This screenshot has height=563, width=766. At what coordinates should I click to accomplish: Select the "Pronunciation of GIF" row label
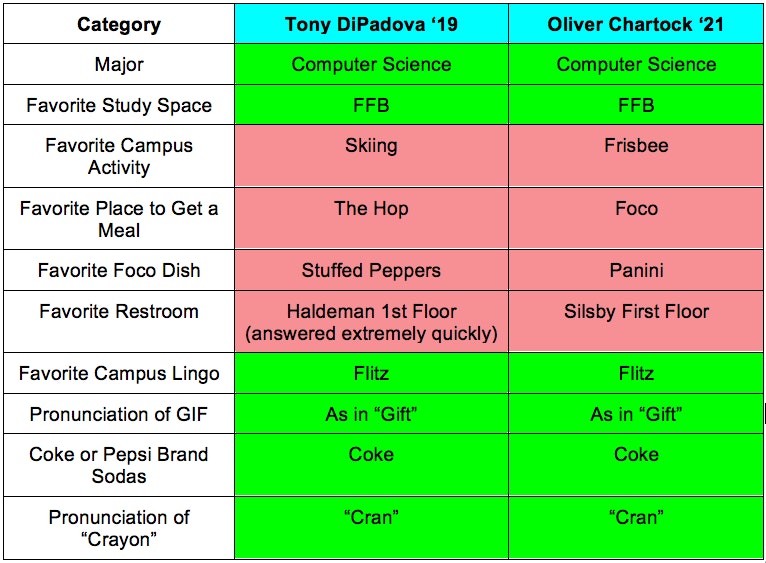[x=119, y=414]
